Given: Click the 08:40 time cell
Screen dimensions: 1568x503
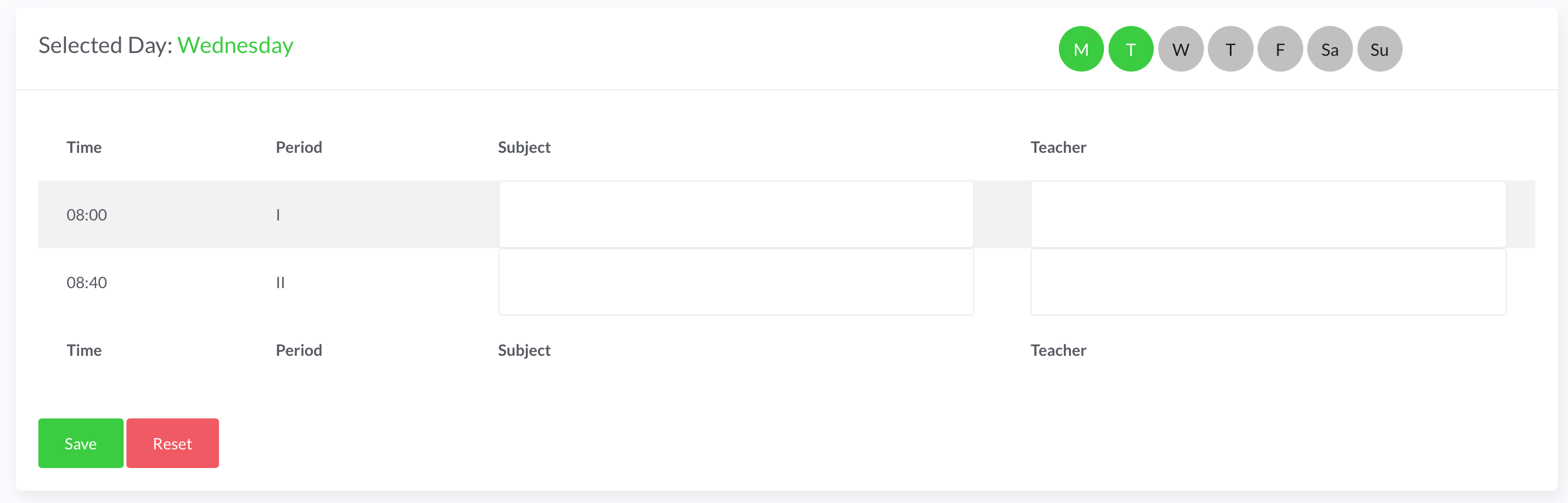Looking at the screenshot, I should 87,283.
